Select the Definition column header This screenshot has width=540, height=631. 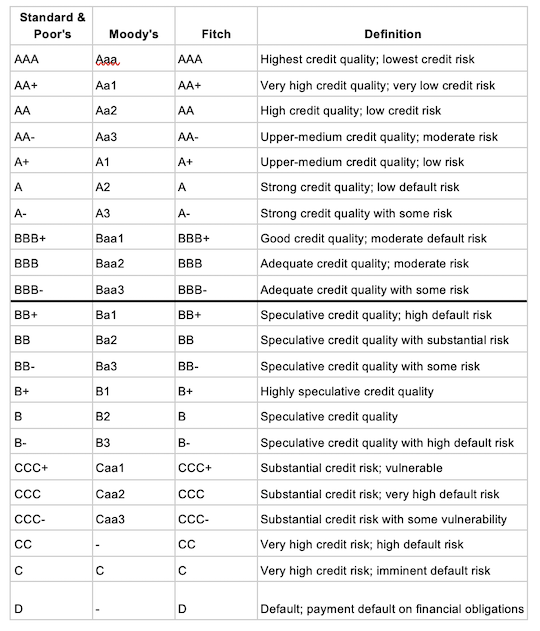[x=392, y=26]
